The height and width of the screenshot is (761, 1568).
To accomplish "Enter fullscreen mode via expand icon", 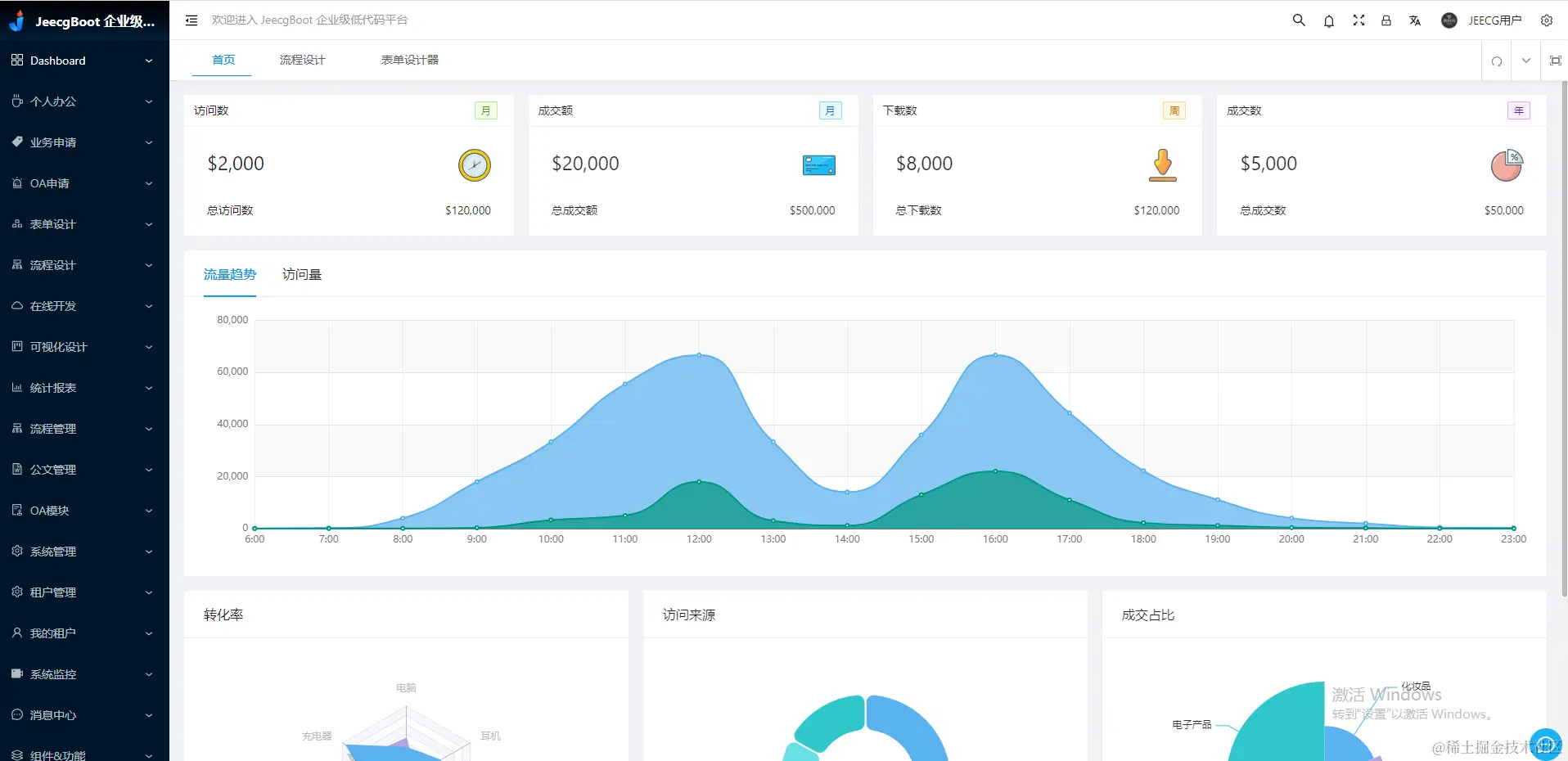I will click(x=1358, y=20).
